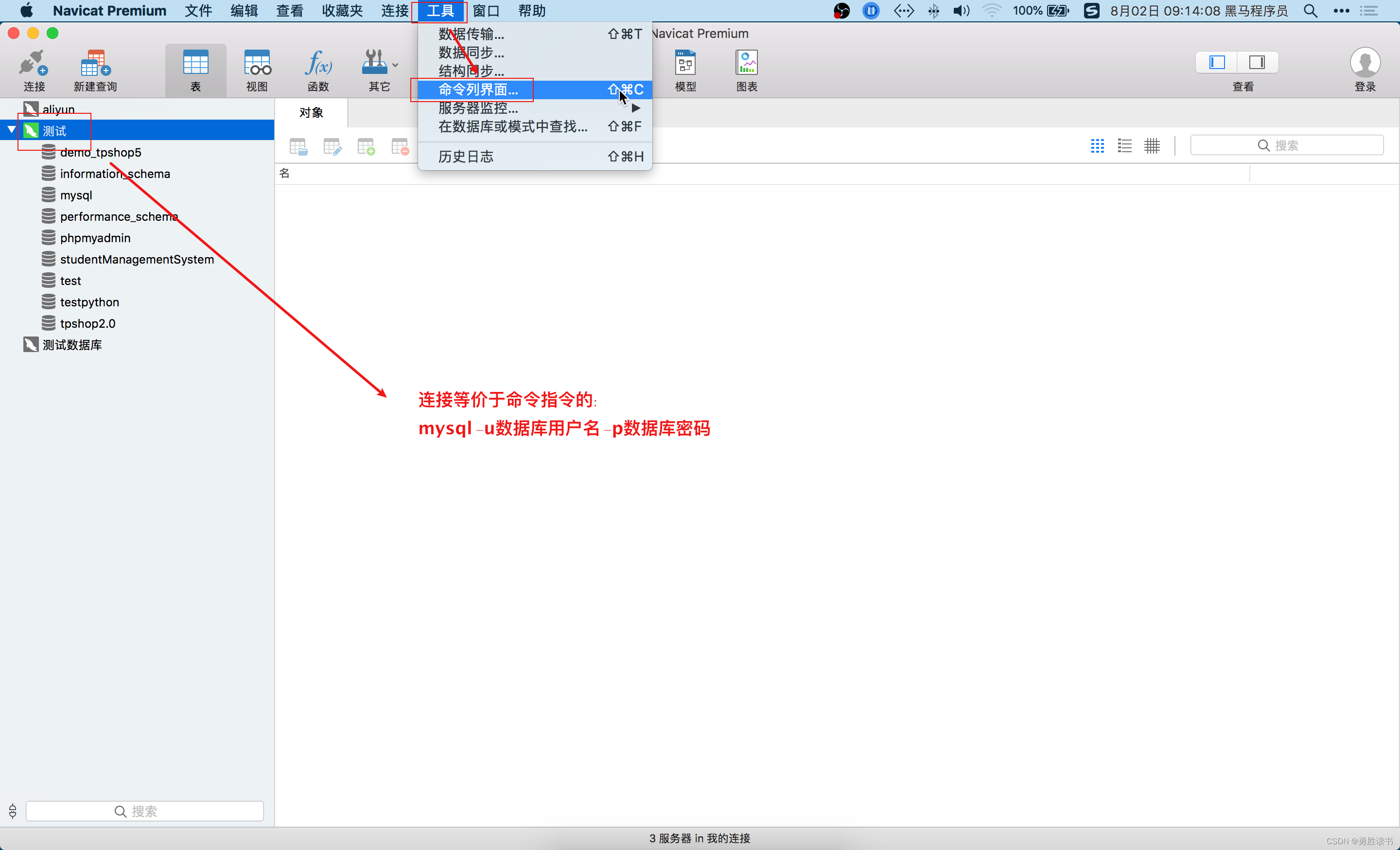Collapse the 测试 connection tree
Viewport: 1400px width, 850px height.
(11, 130)
